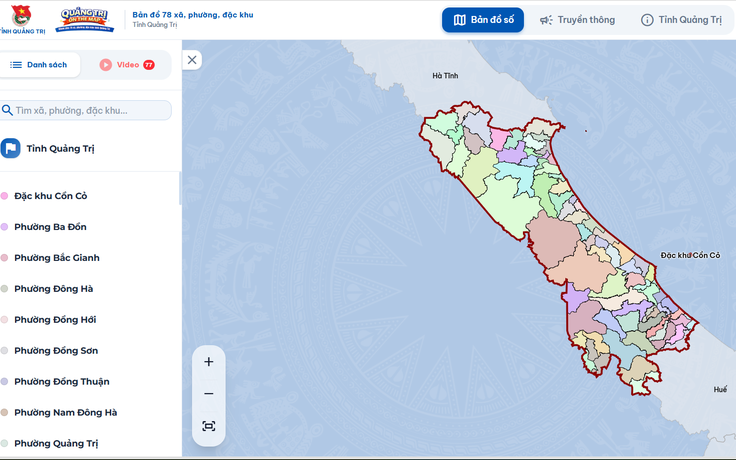Open the Video tab
The image size is (736, 460).
point(126,65)
